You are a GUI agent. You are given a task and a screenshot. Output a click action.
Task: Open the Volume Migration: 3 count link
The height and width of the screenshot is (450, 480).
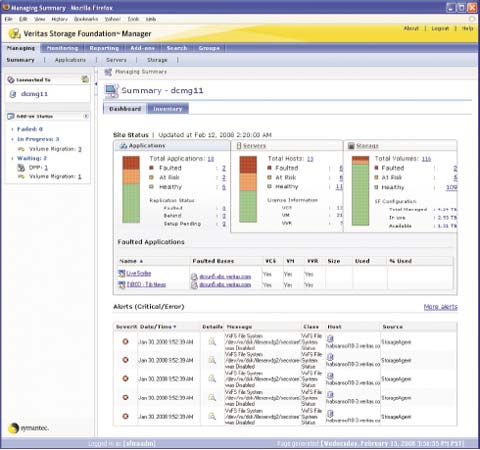[80, 149]
